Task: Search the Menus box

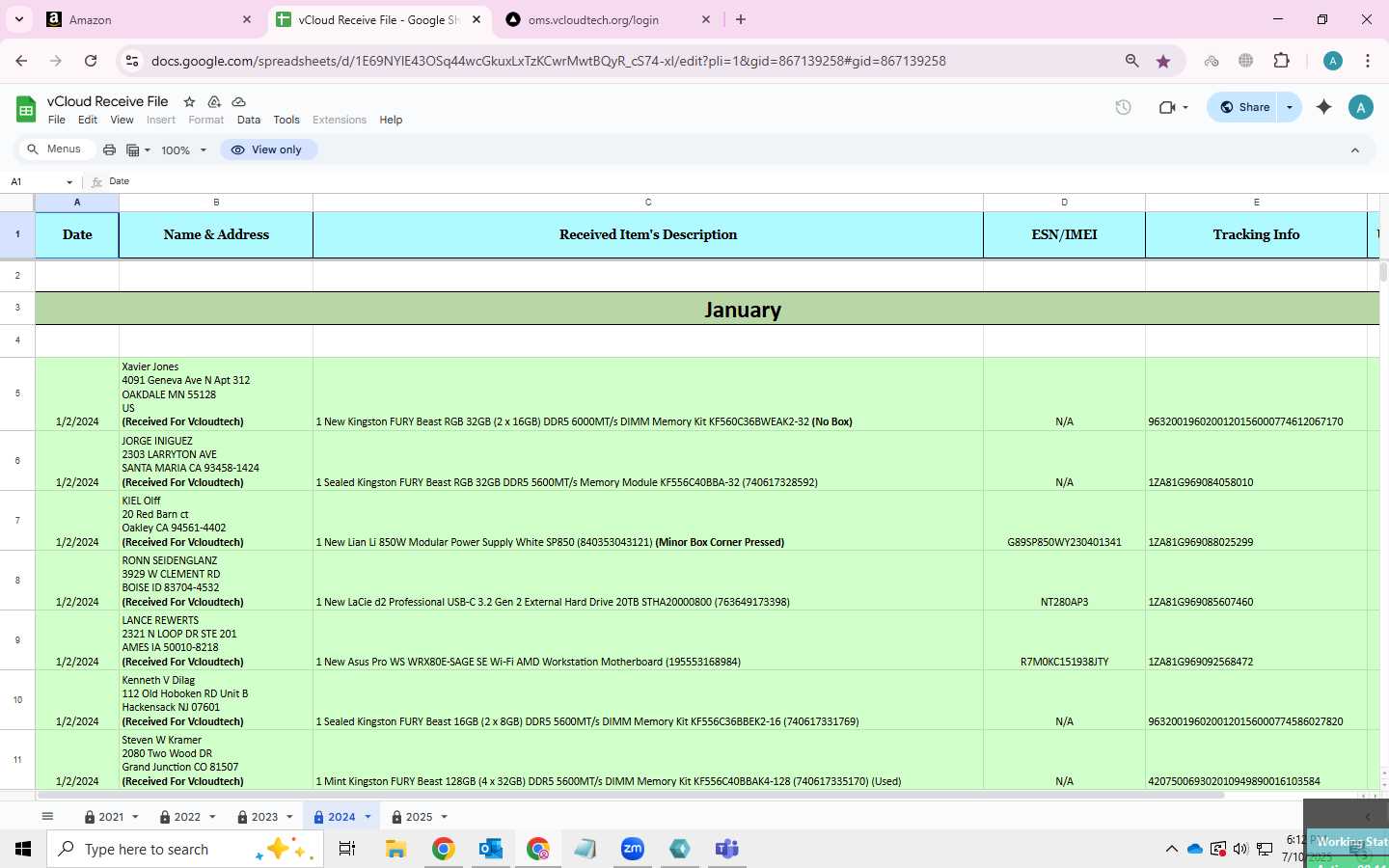Action: pyautogui.click(x=55, y=149)
